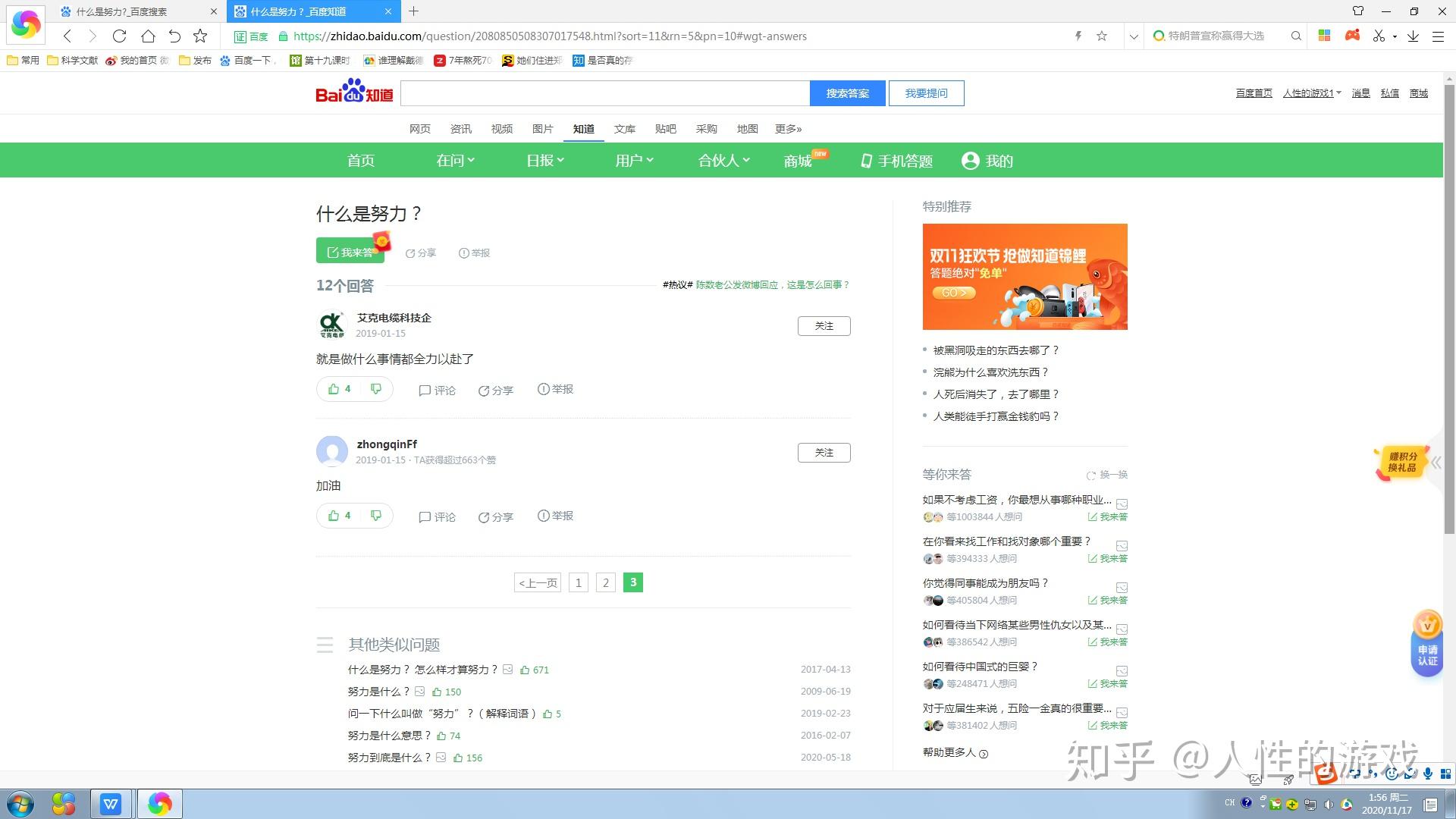Click 换一换 refresh icon in 等你来答

pos(1091,475)
